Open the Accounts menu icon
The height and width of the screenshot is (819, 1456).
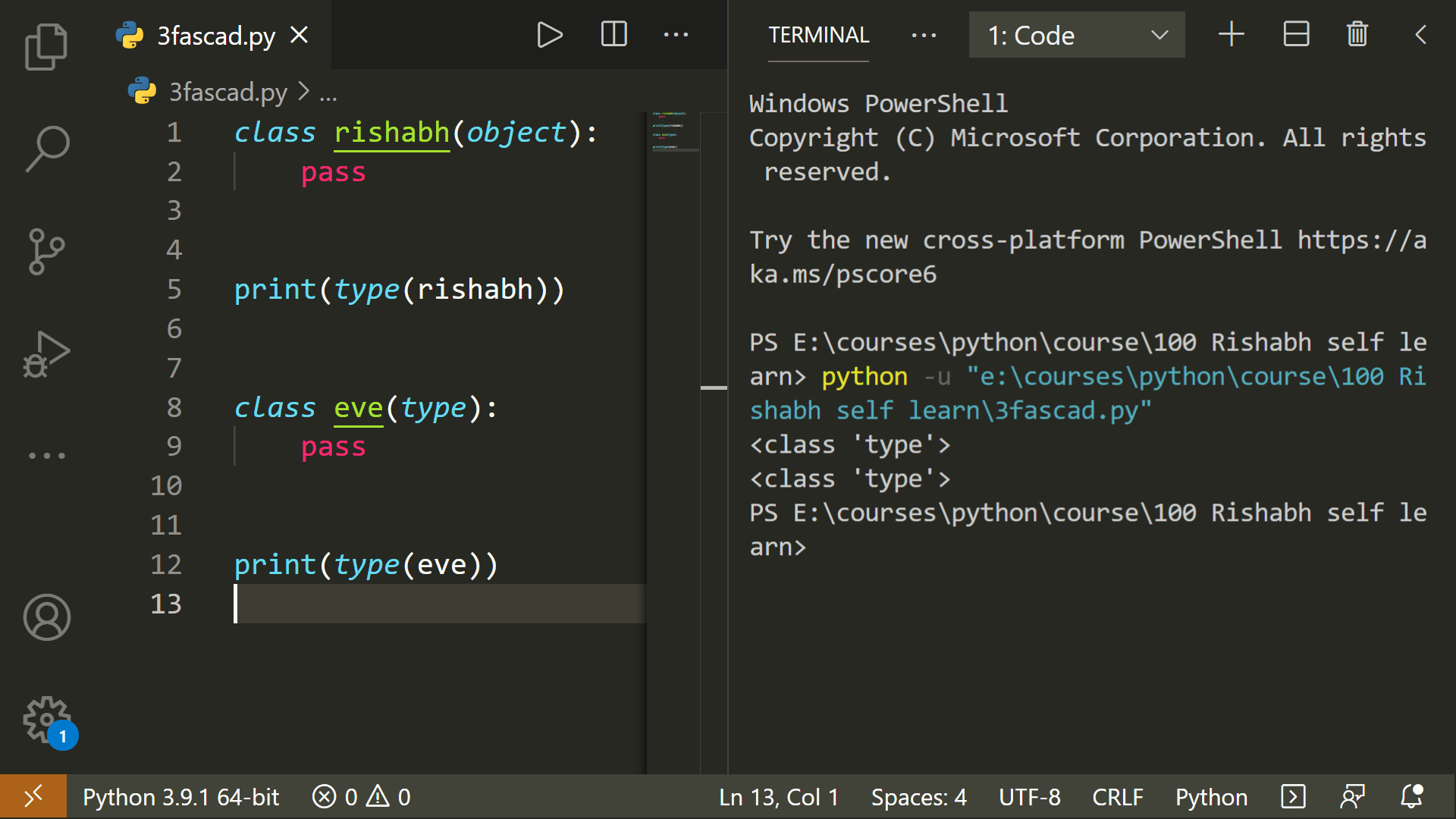pyautogui.click(x=46, y=617)
